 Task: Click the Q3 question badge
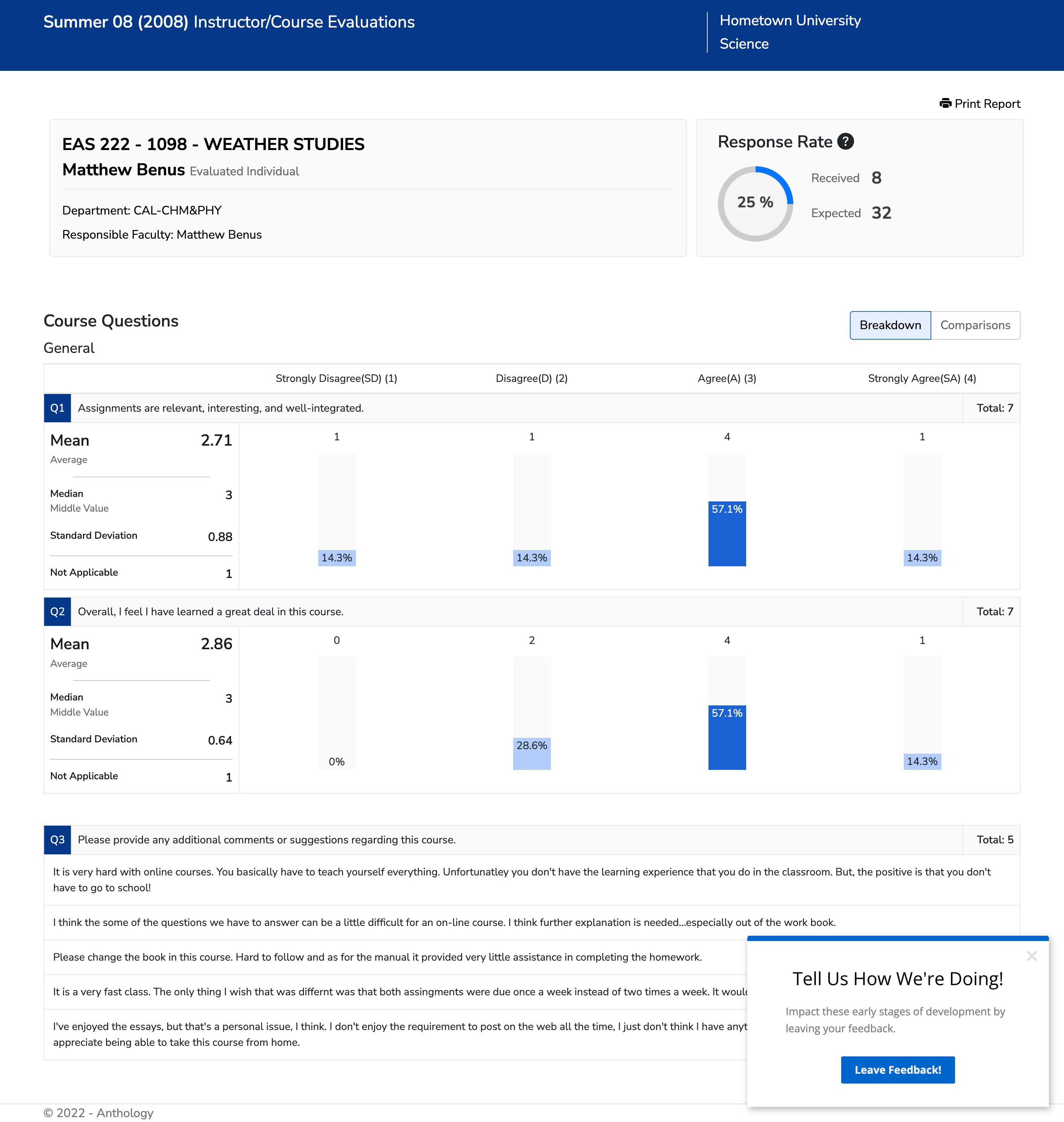coord(57,840)
